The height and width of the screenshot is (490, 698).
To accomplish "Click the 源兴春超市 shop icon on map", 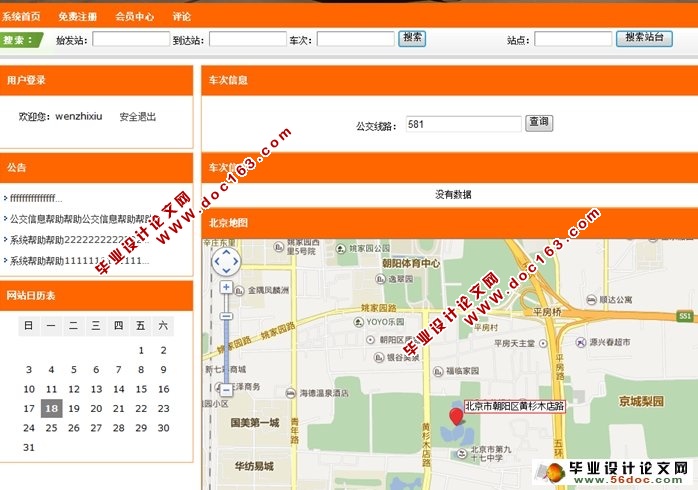I will pyautogui.click(x=581, y=342).
